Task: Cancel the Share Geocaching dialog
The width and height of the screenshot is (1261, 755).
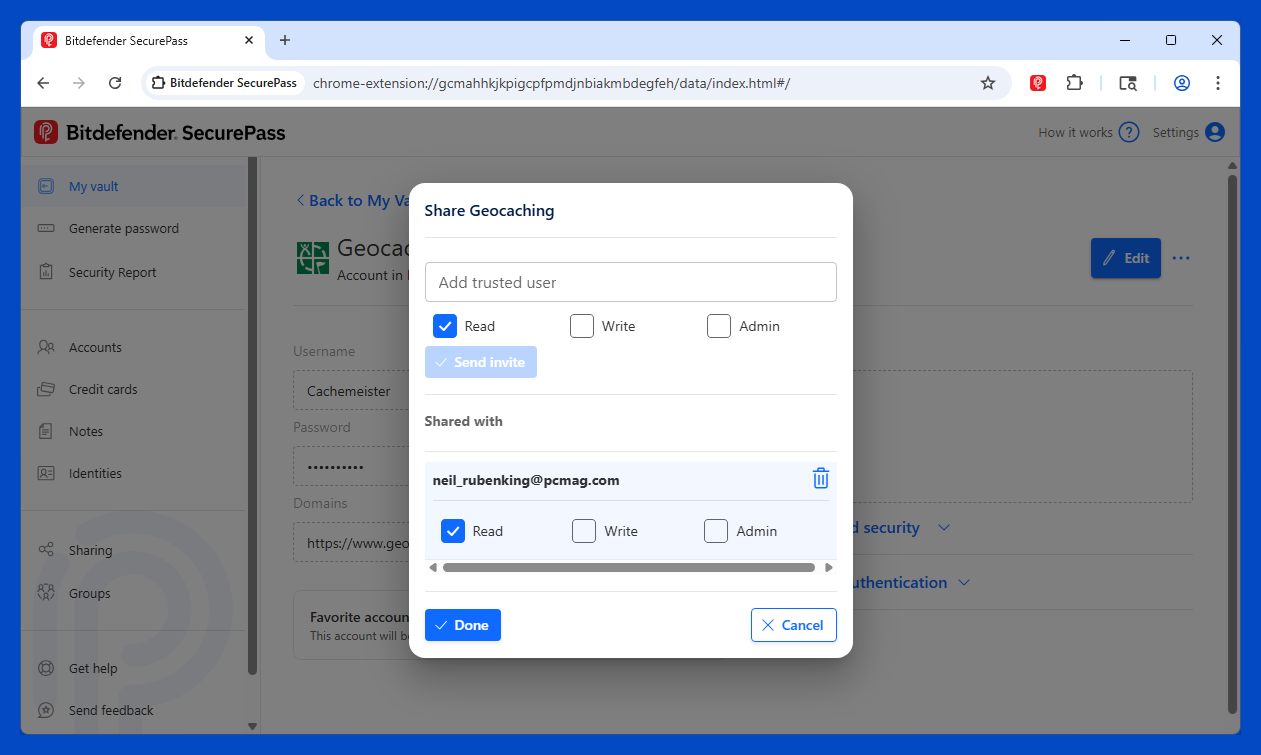Action: (x=794, y=625)
